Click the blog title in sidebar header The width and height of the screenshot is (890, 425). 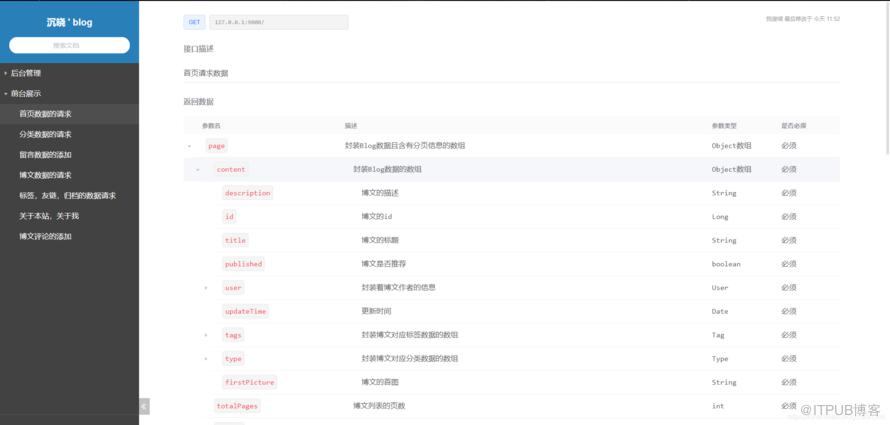pos(69,23)
